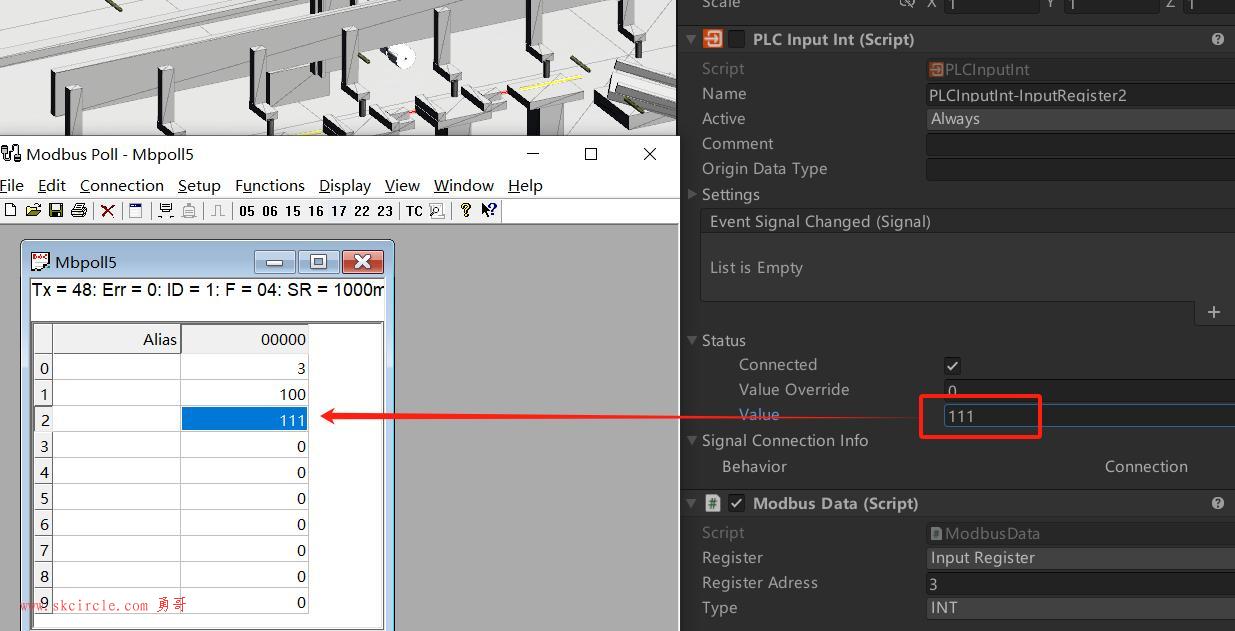Open the Window menu in Modbus Poll
The image size is (1235, 631).
pos(464,185)
